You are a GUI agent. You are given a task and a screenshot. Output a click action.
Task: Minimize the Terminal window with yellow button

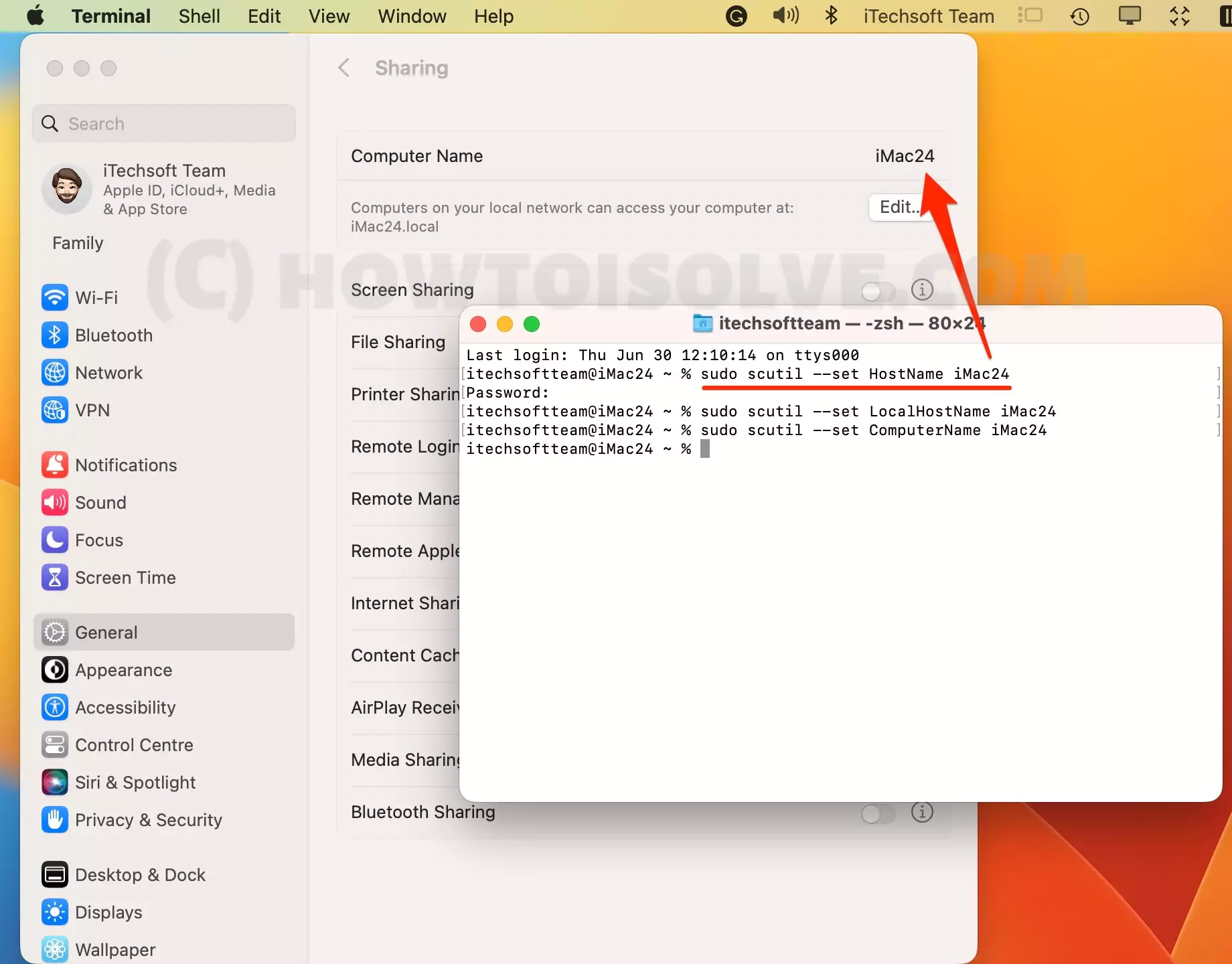(x=505, y=324)
